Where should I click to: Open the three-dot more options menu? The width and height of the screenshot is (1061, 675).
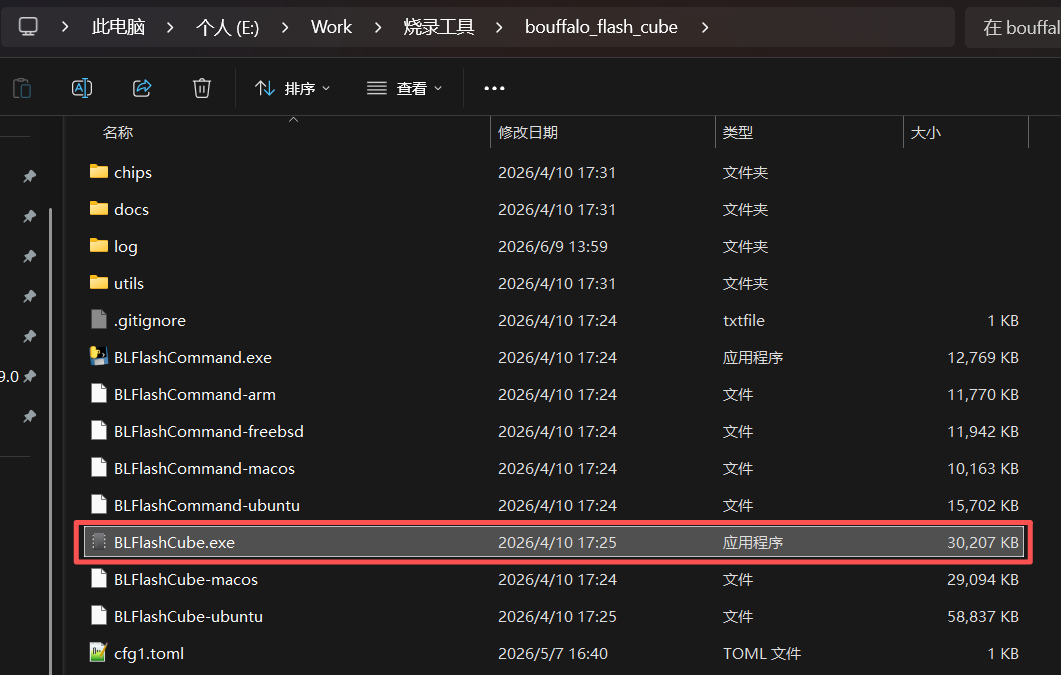pyautogui.click(x=494, y=88)
